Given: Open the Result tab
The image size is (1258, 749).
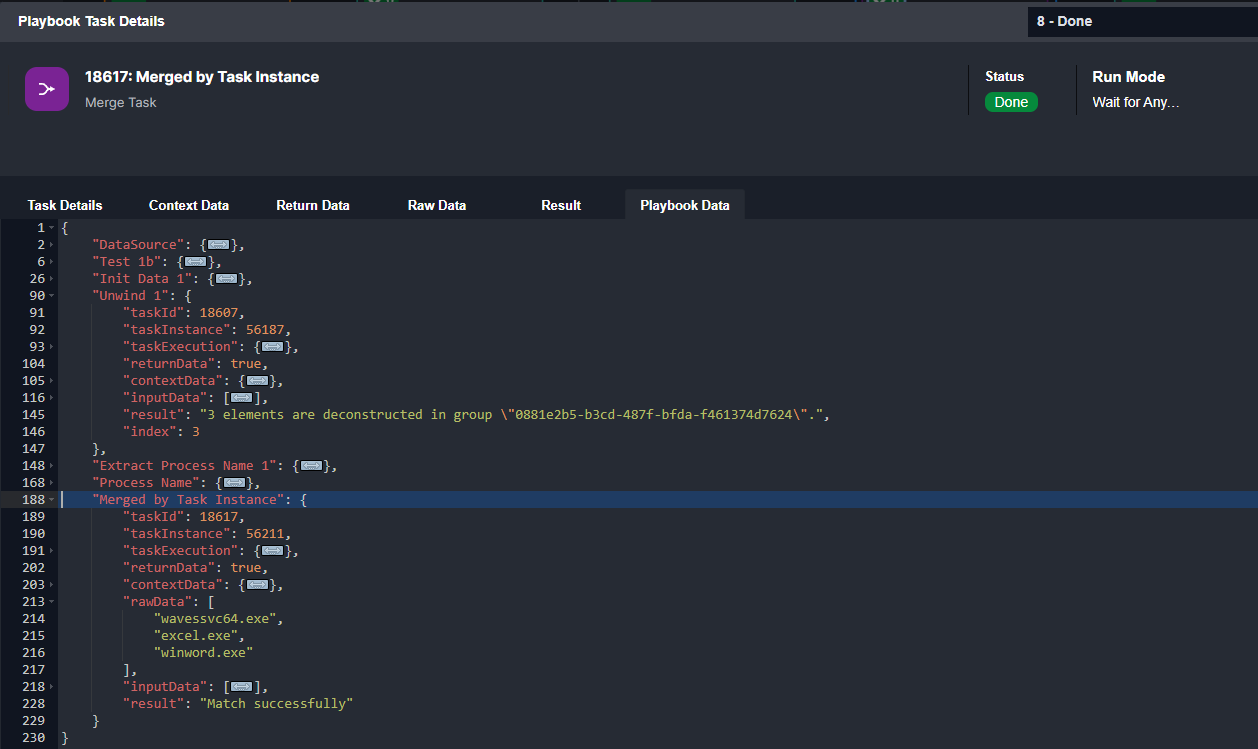Looking at the screenshot, I should click(561, 205).
